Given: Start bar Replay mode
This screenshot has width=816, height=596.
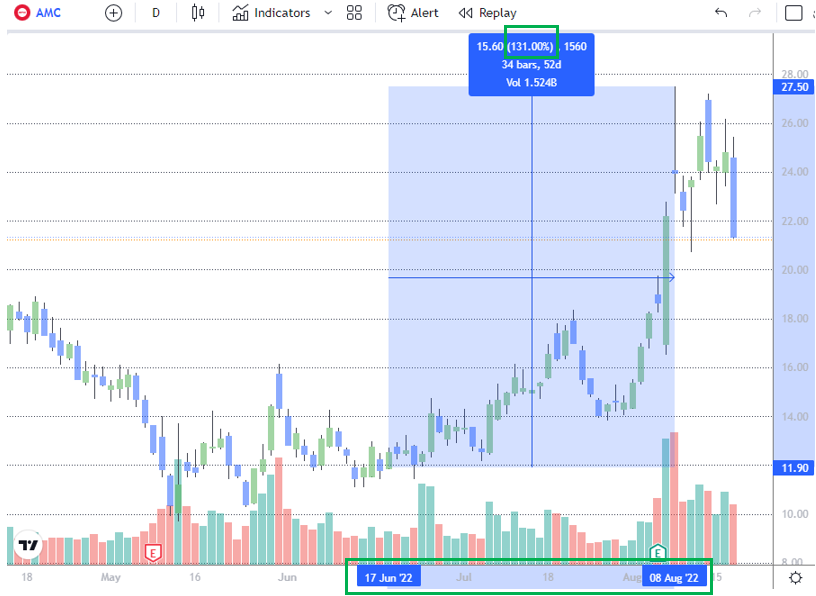Looking at the screenshot, I should click(488, 13).
